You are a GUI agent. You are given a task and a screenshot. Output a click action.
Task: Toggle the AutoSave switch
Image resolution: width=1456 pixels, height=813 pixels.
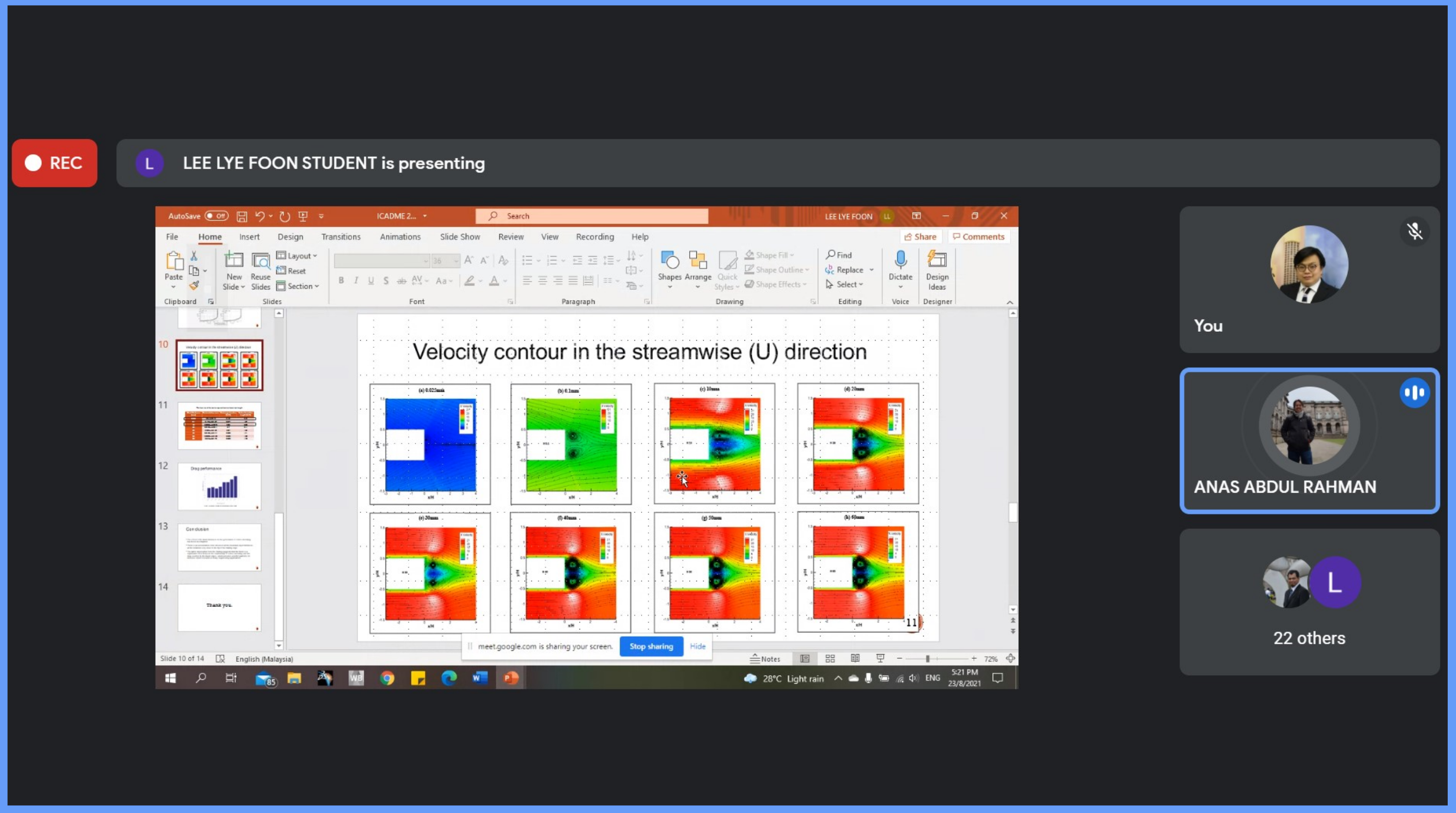coord(216,216)
